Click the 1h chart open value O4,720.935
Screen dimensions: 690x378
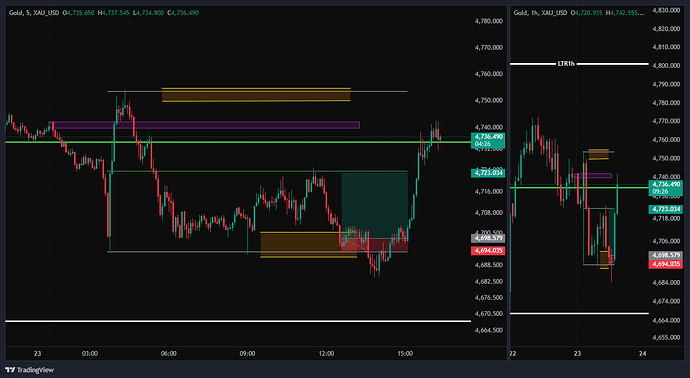tap(587, 13)
